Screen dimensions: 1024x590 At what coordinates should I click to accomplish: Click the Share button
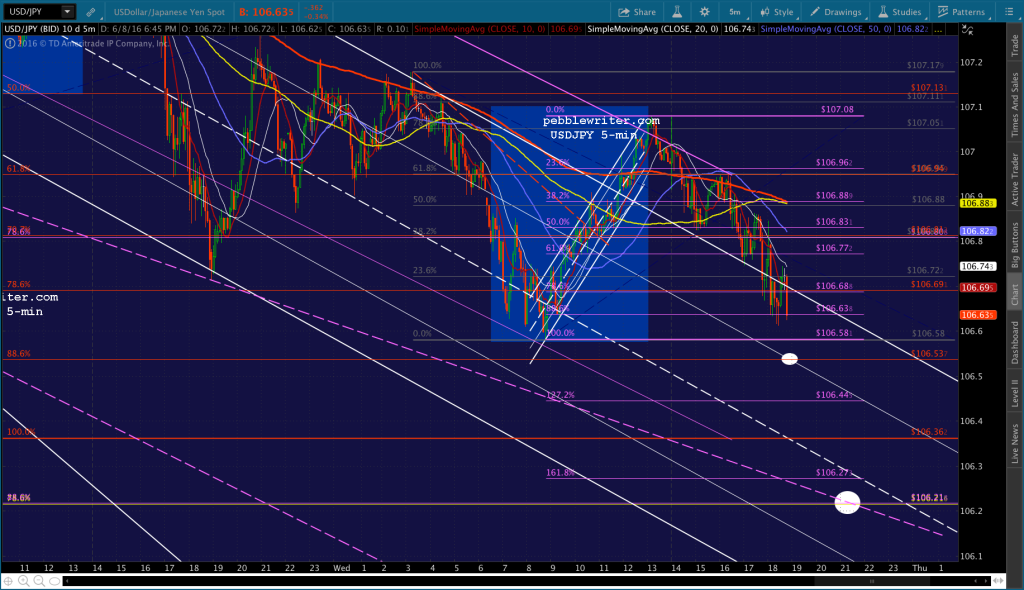(637, 12)
